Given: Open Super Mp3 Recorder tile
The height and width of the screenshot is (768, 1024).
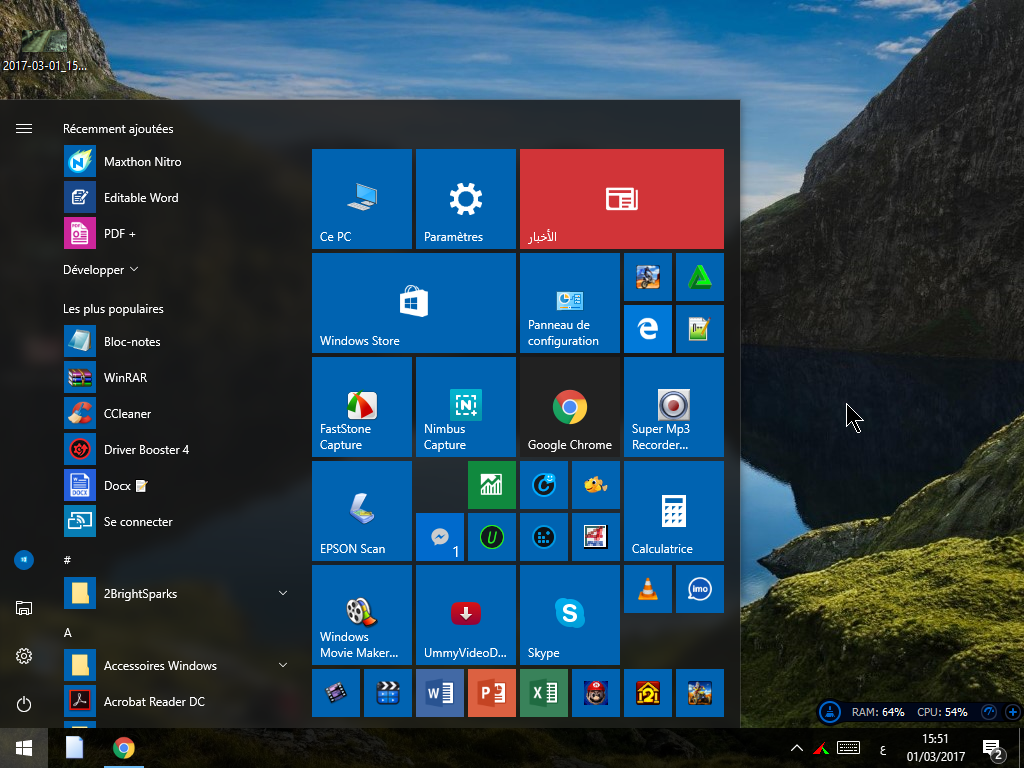Looking at the screenshot, I should [x=674, y=407].
